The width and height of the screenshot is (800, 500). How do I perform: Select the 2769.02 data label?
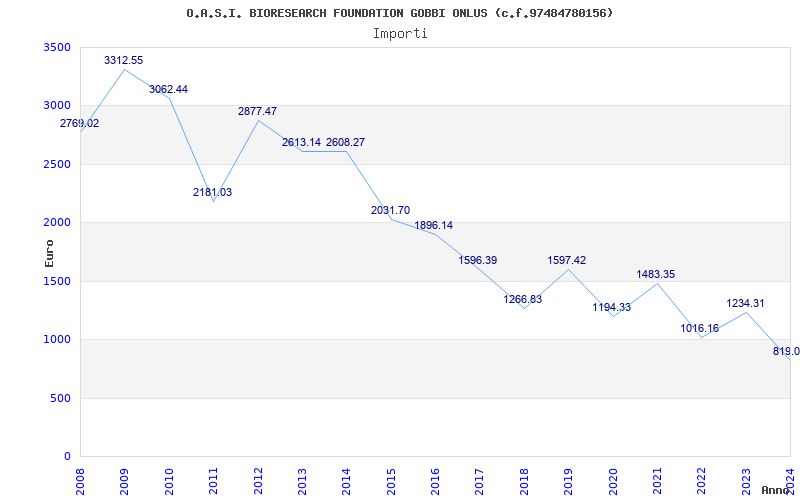pos(80,123)
